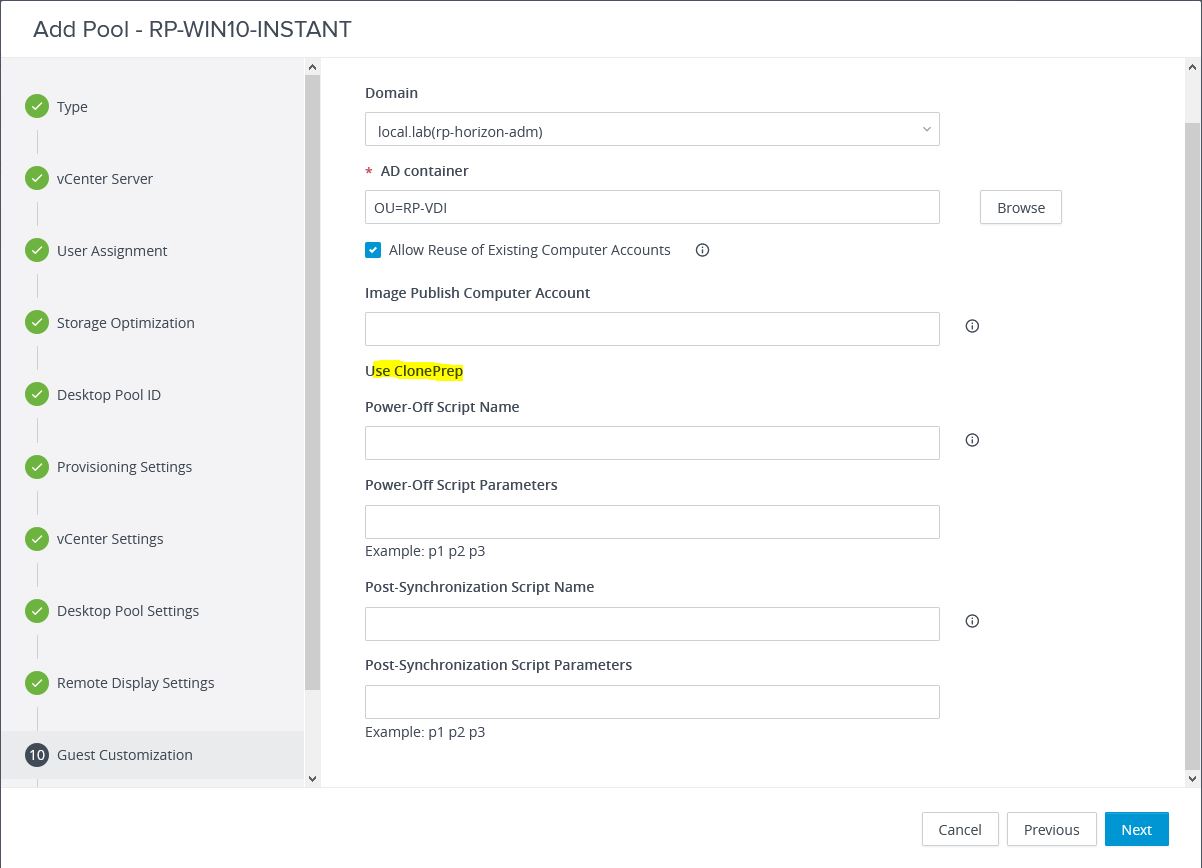Click the Post-Synchronization Script Name field
Viewport: 1202px width, 868px height.
(652, 624)
